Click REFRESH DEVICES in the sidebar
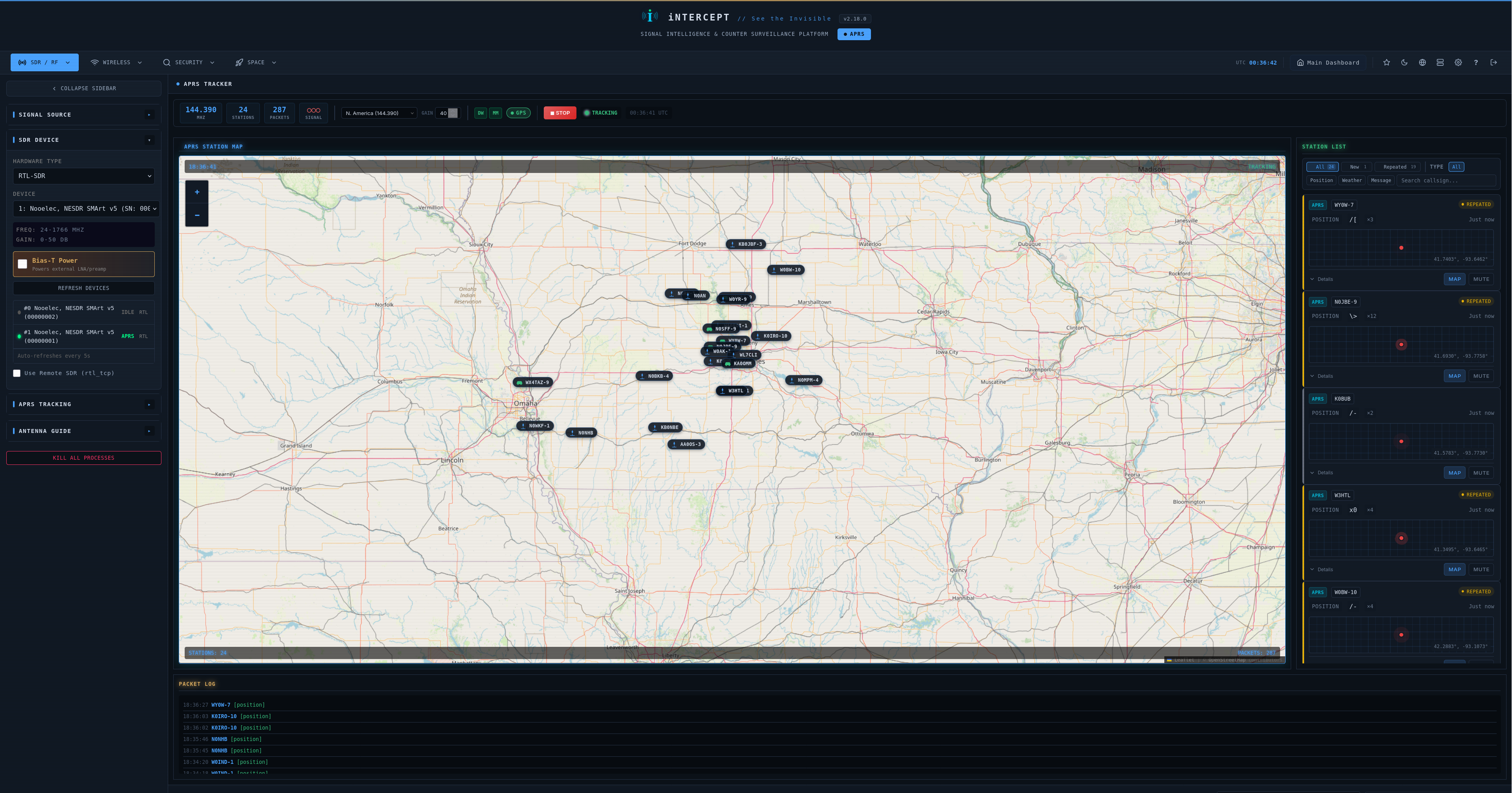Image resolution: width=1512 pixels, height=793 pixels. (x=84, y=288)
